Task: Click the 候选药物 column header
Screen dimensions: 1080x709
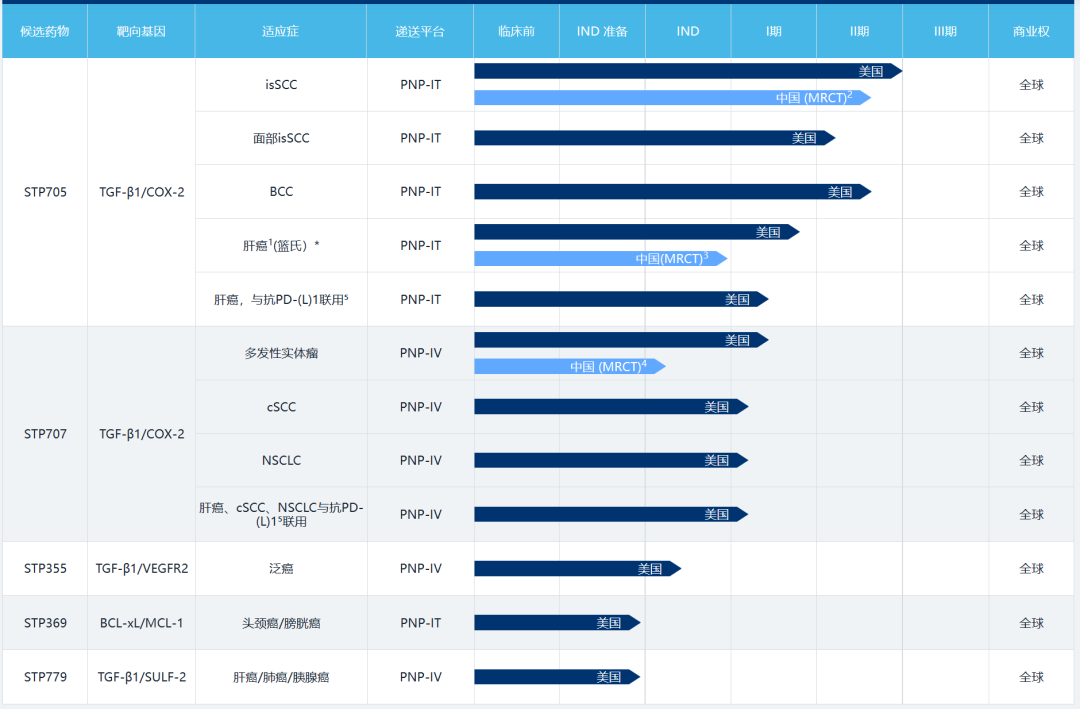Action: (x=44, y=31)
